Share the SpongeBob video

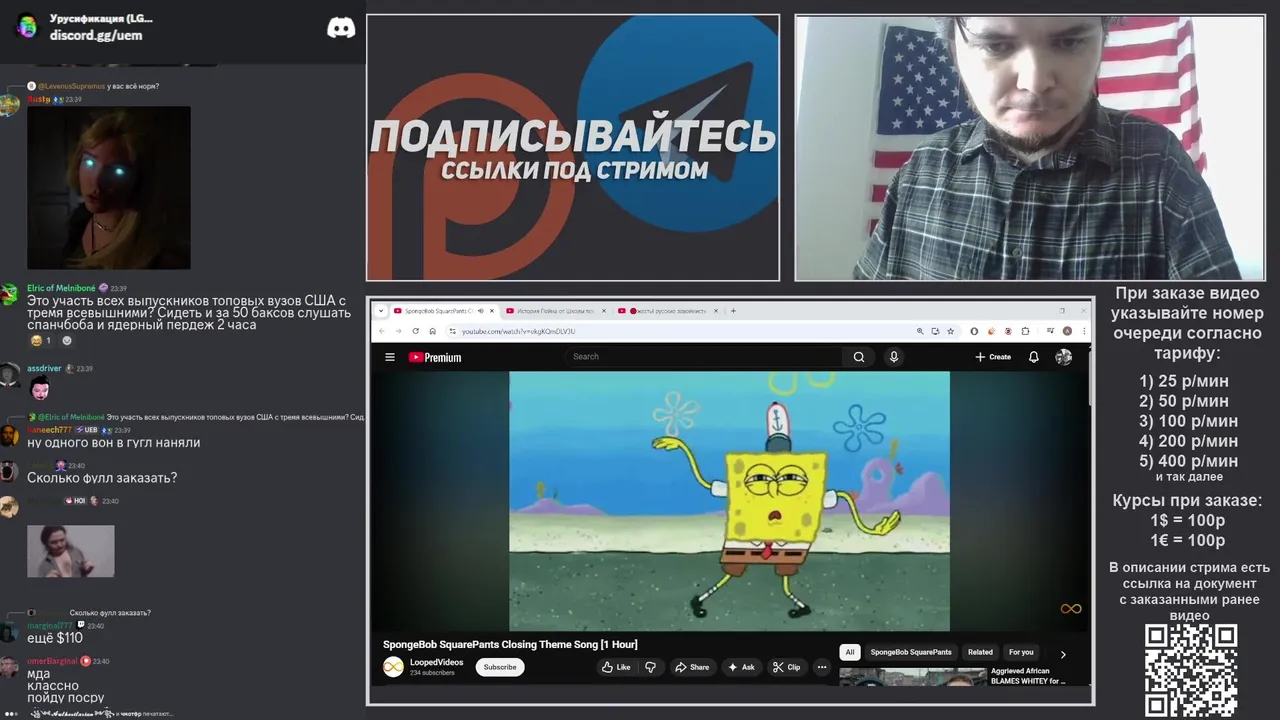click(692, 667)
